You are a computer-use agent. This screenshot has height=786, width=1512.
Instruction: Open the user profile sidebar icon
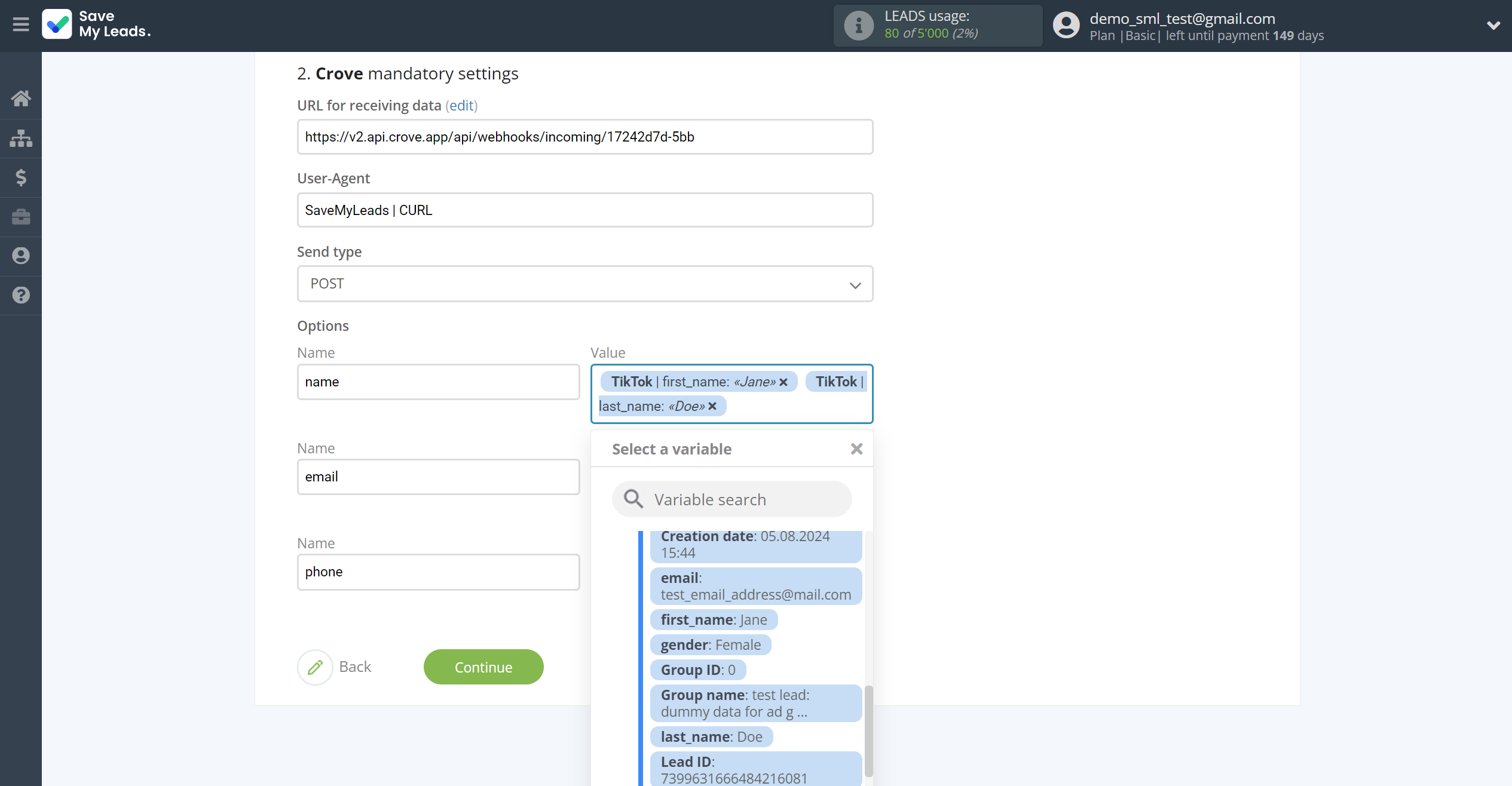point(21,256)
